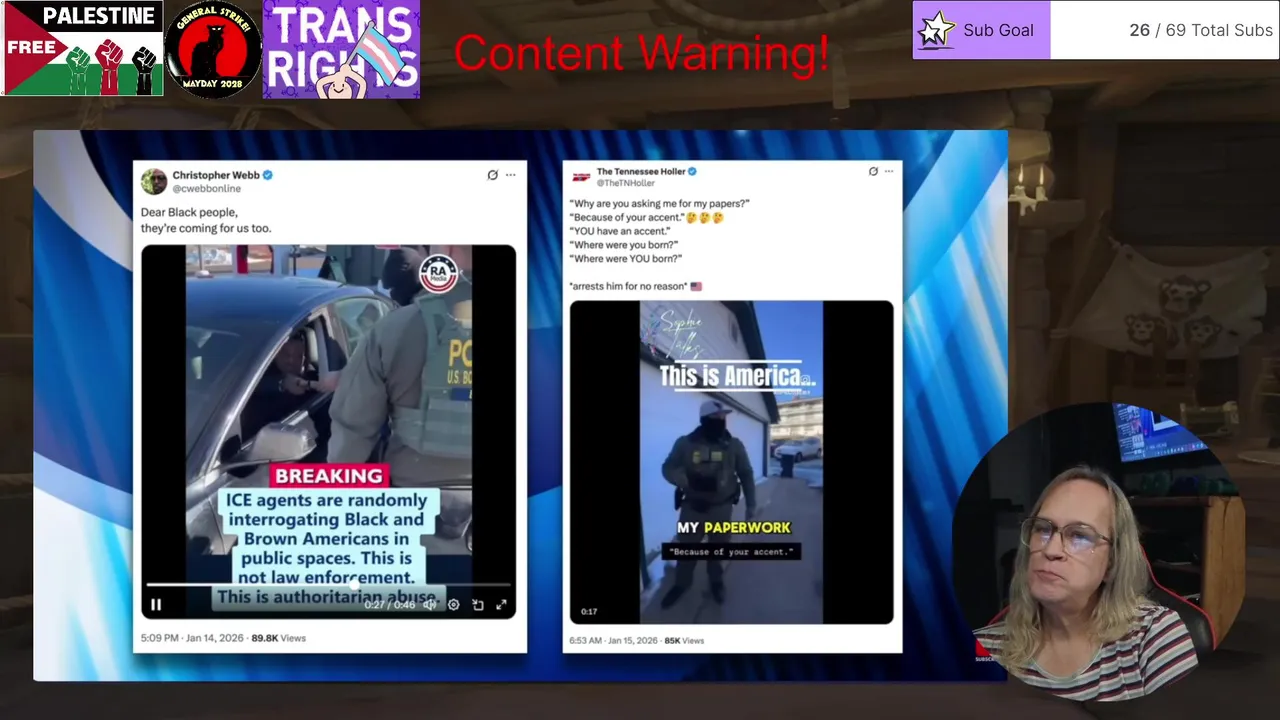
Task: Click the Grok icon on Christopher Webb tweet
Action: pos(492,175)
